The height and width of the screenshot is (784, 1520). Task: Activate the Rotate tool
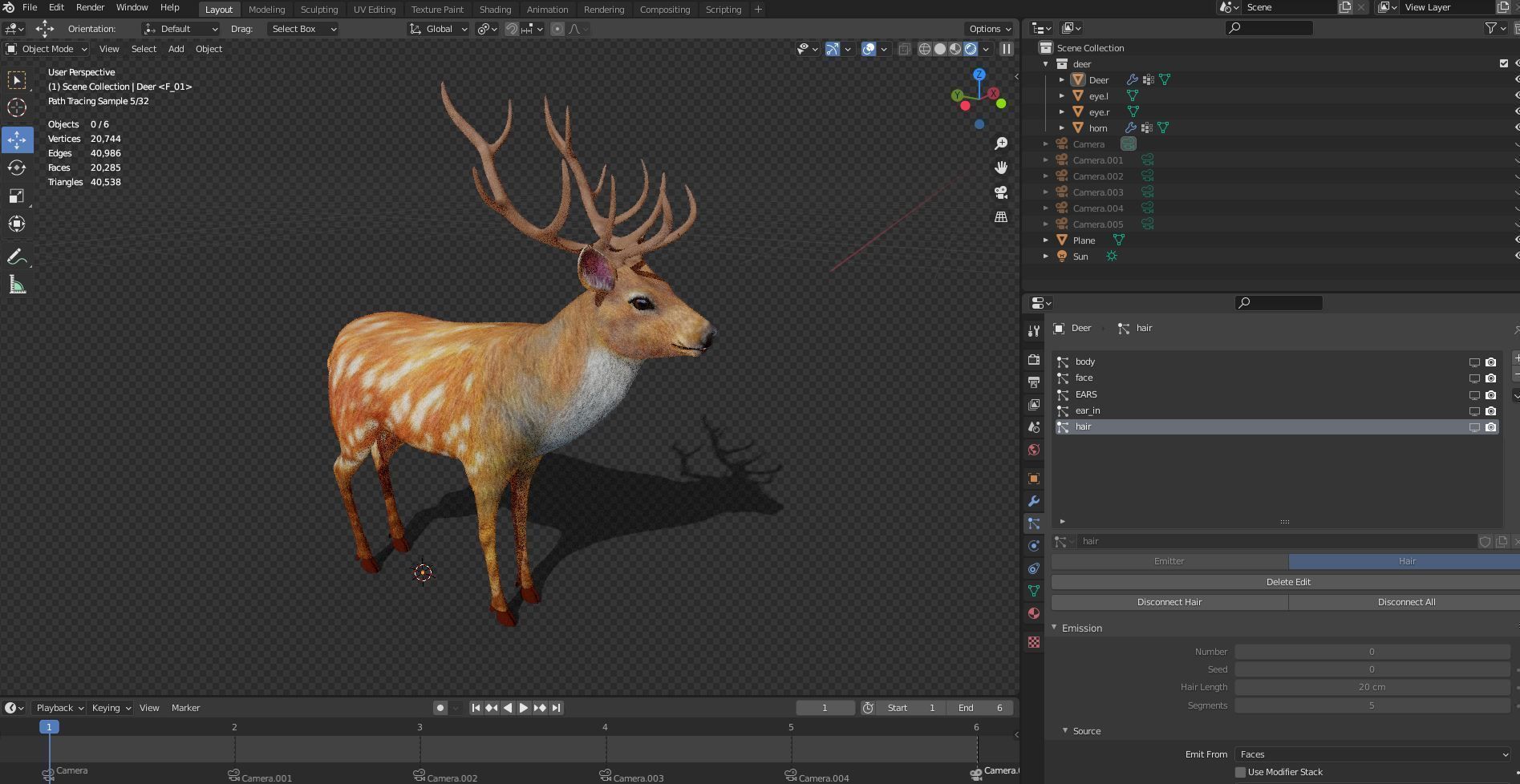pos(17,168)
